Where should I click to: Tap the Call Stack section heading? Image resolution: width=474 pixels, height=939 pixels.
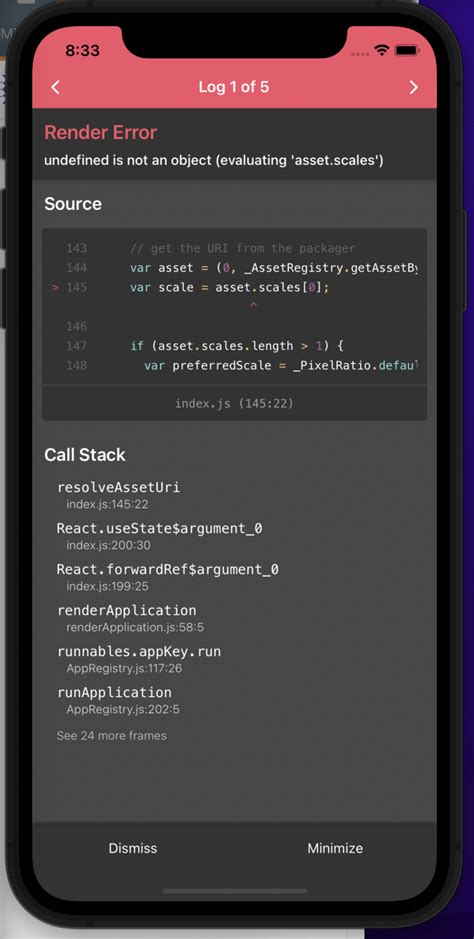tap(85, 455)
